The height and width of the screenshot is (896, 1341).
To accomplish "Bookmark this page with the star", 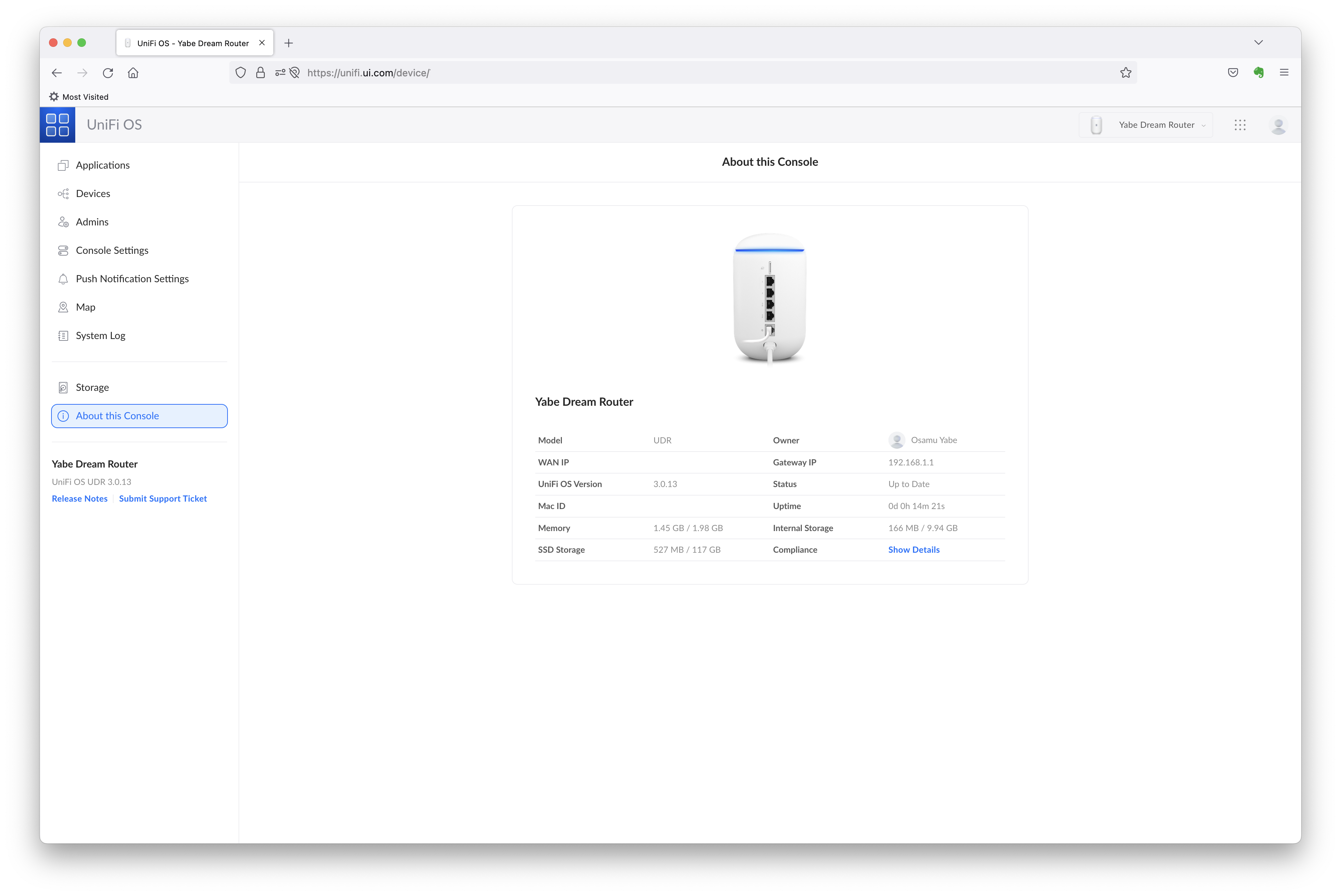I will point(1125,72).
